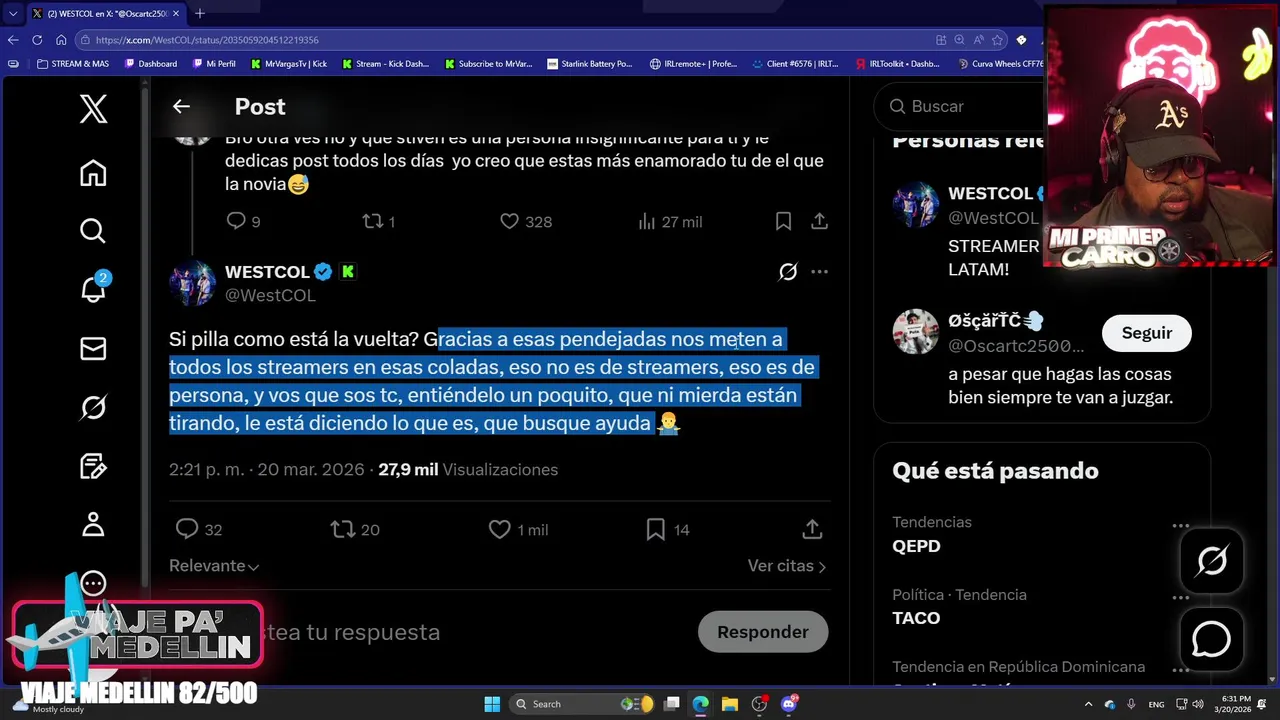
Task: Open Grok in the left sidebar
Action: (x=93, y=407)
